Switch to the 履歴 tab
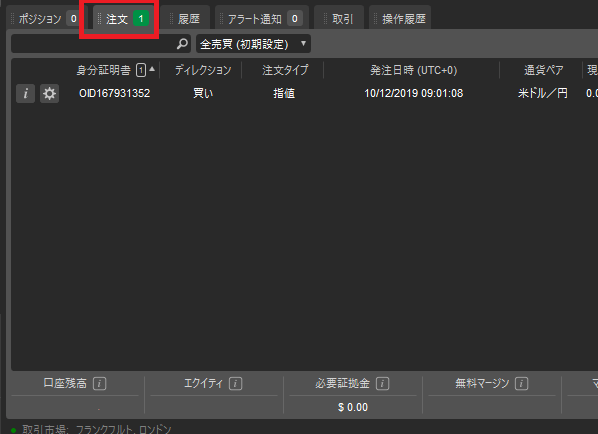The width and height of the screenshot is (598, 434). (186, 18)
